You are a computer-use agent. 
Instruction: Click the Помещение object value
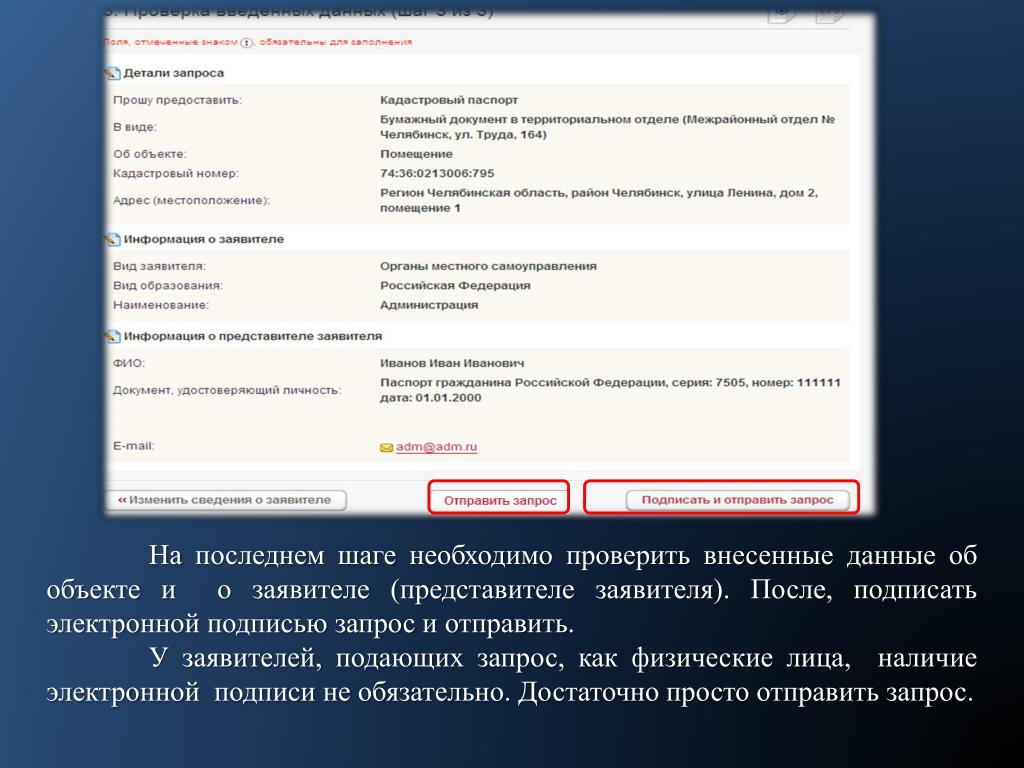click(x=416, y=155)
